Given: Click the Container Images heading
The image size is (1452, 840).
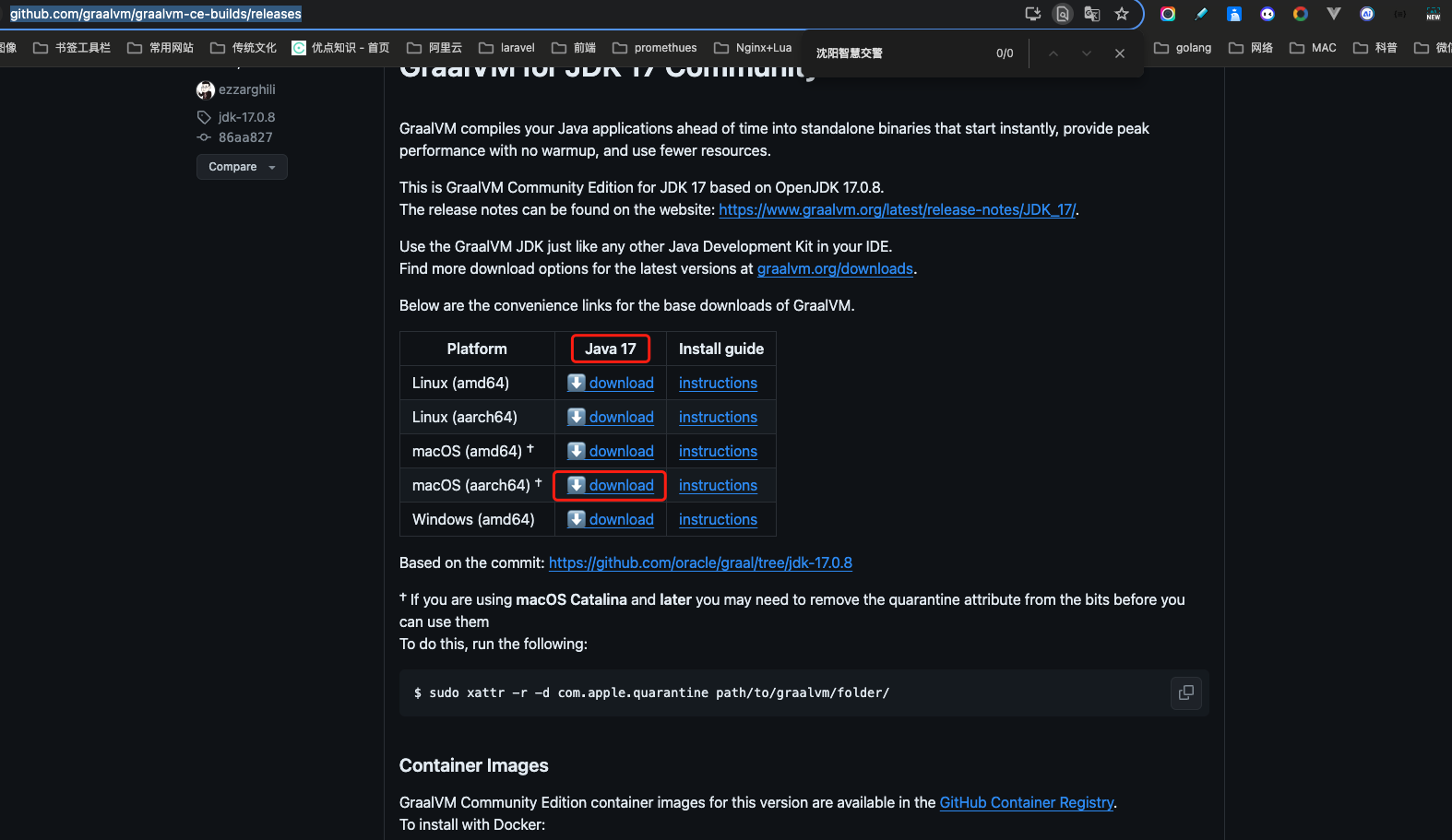Looking at the screenshot, I should pyautogui.click(x=474, y=765).
